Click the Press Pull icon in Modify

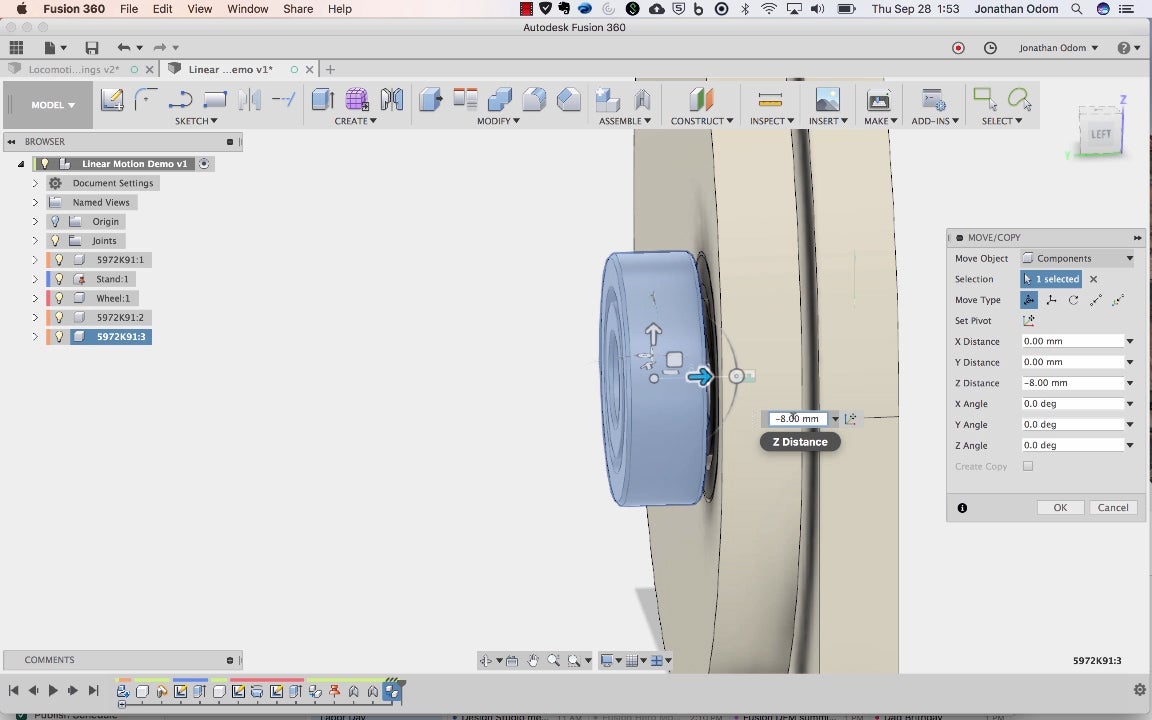(431, 99)
